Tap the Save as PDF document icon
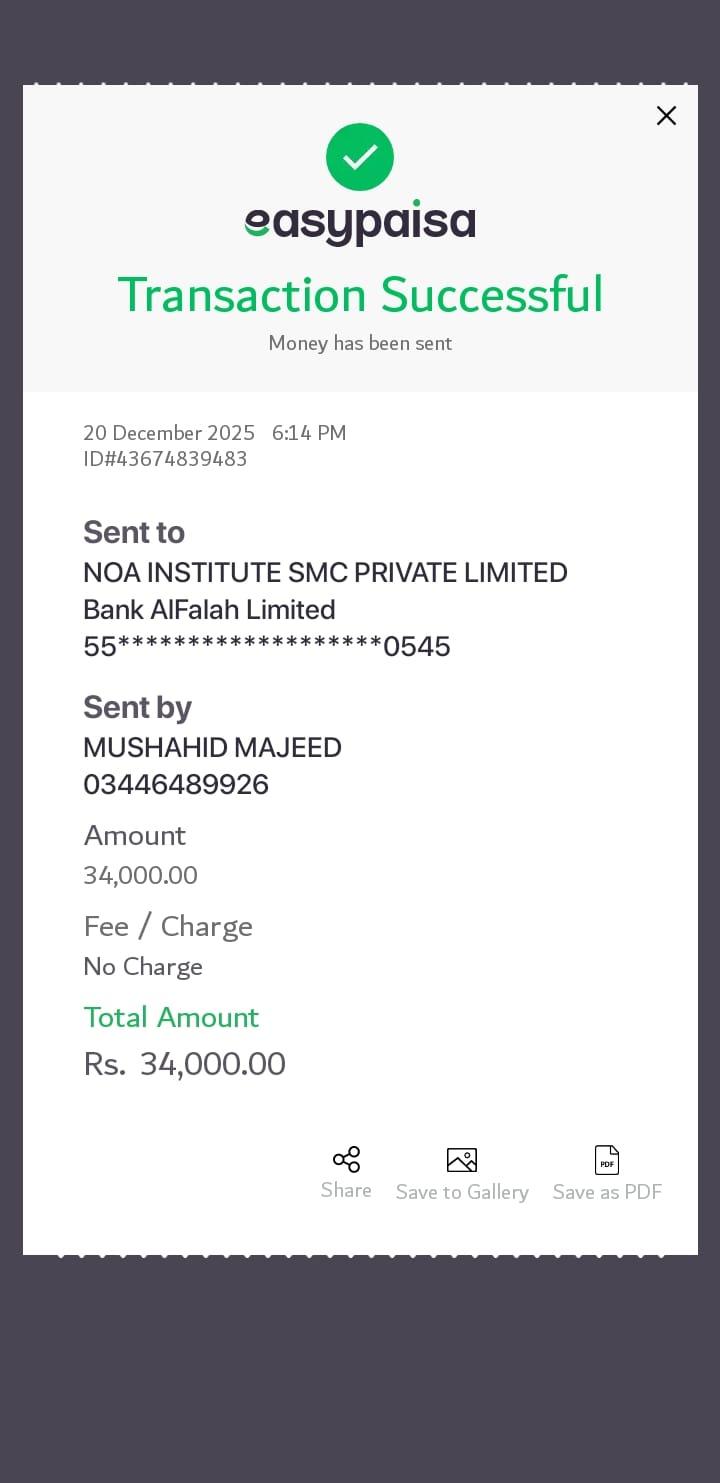This screenshot has height=1483, width=720. (x=607, y=1160)
